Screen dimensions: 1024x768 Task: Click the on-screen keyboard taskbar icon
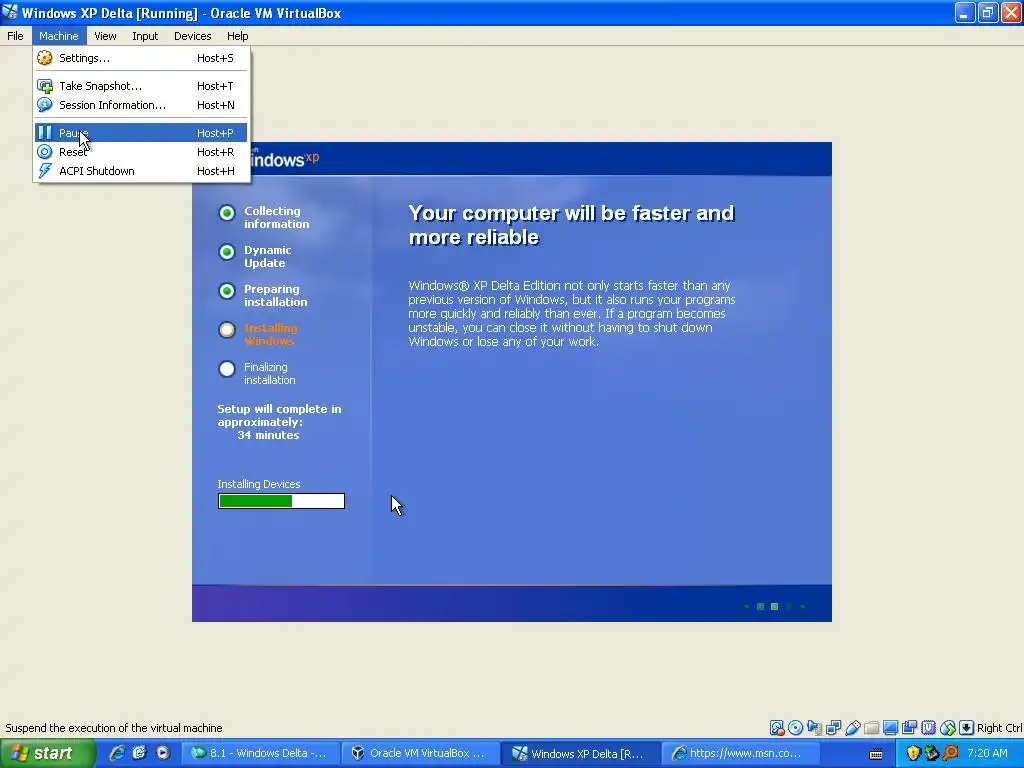pos(876,754)
